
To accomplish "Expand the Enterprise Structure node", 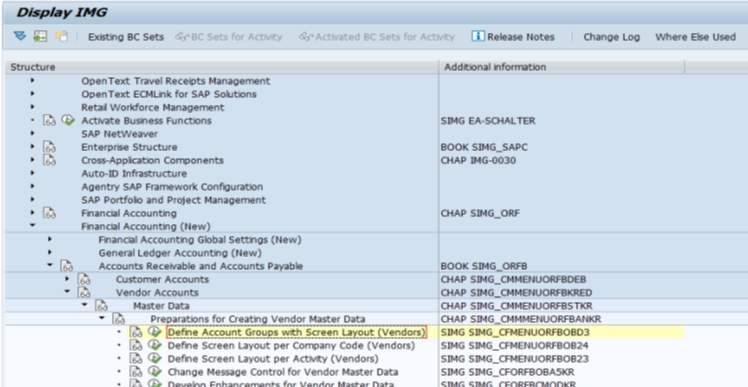I will 32,147.
